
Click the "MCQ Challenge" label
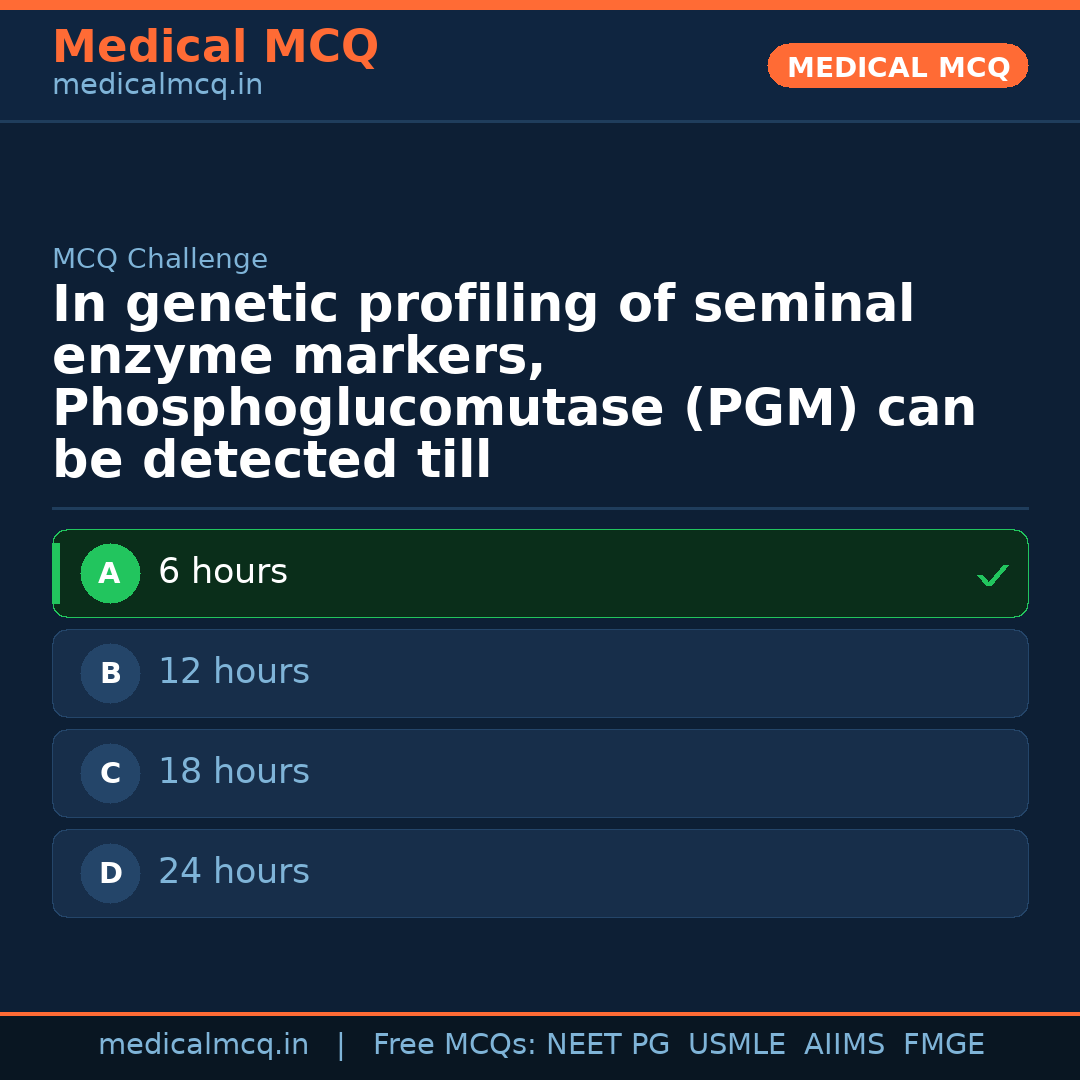click(x=160, y=260)
